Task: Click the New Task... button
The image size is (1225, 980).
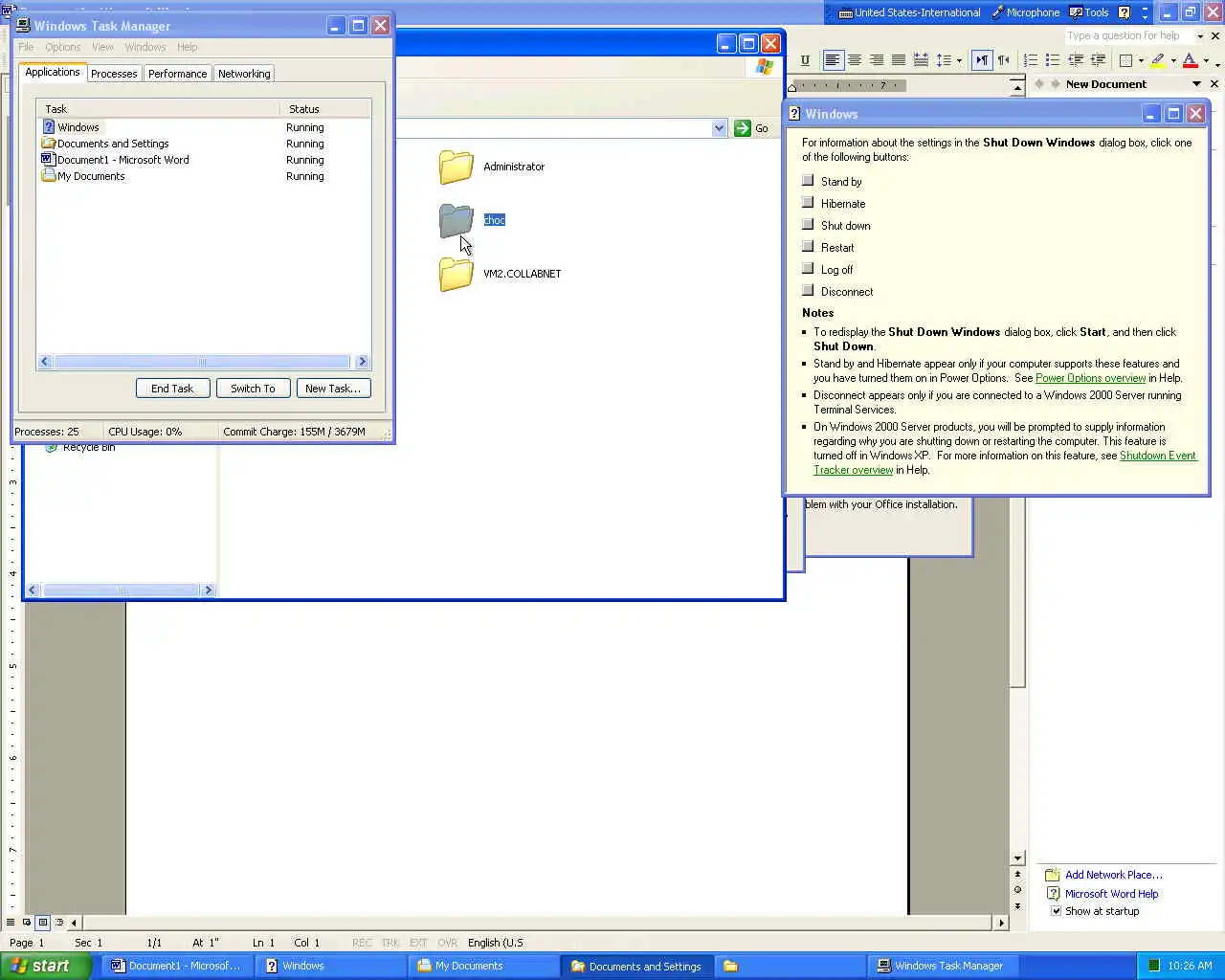Action: click(333, 389)
